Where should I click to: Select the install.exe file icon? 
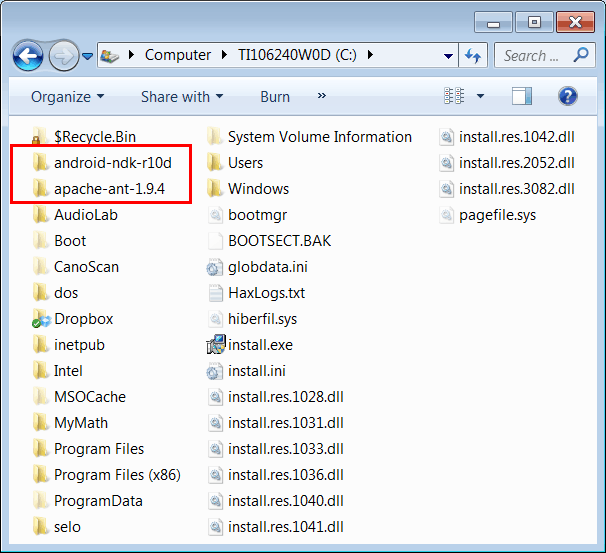coord(215,345)
